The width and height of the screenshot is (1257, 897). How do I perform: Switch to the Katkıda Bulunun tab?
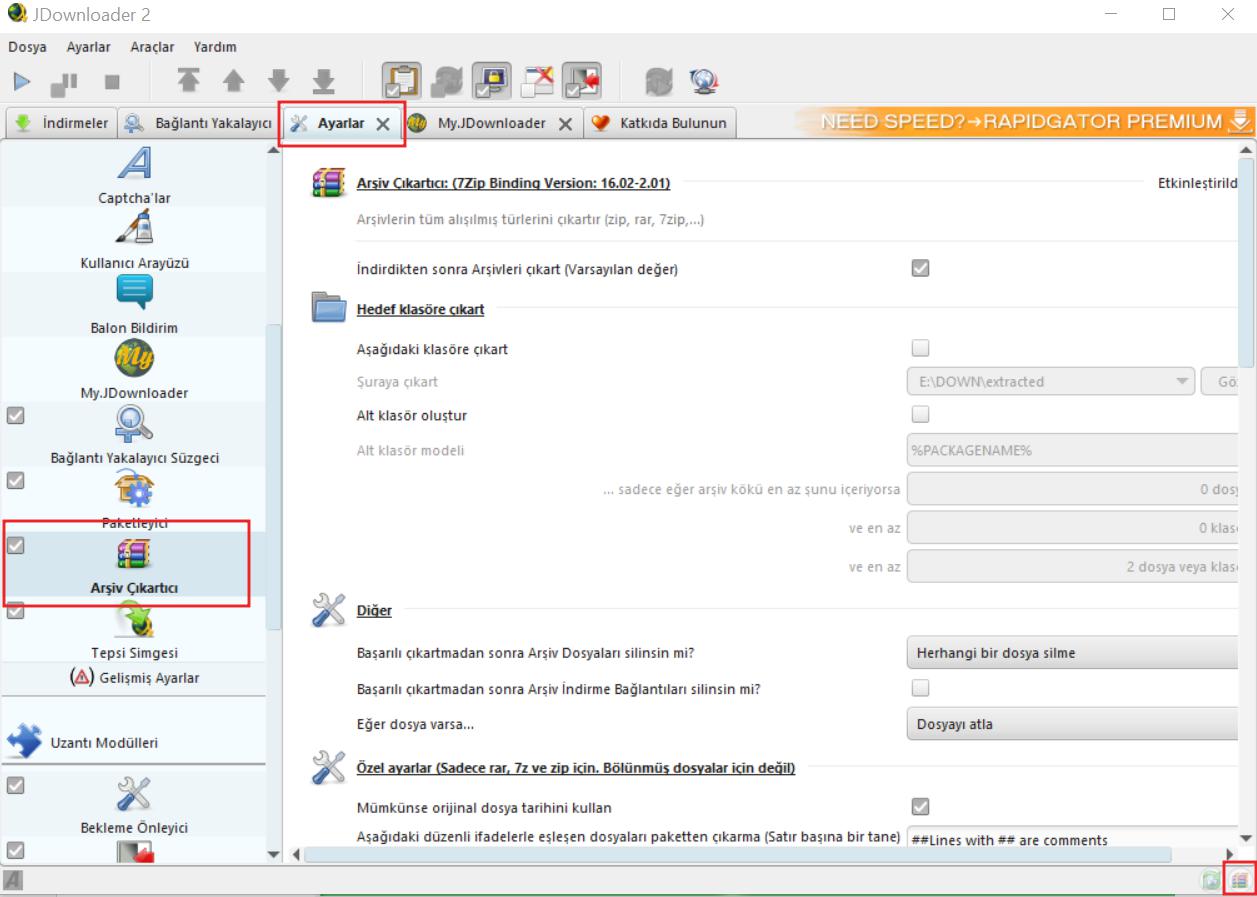[660, 123]
